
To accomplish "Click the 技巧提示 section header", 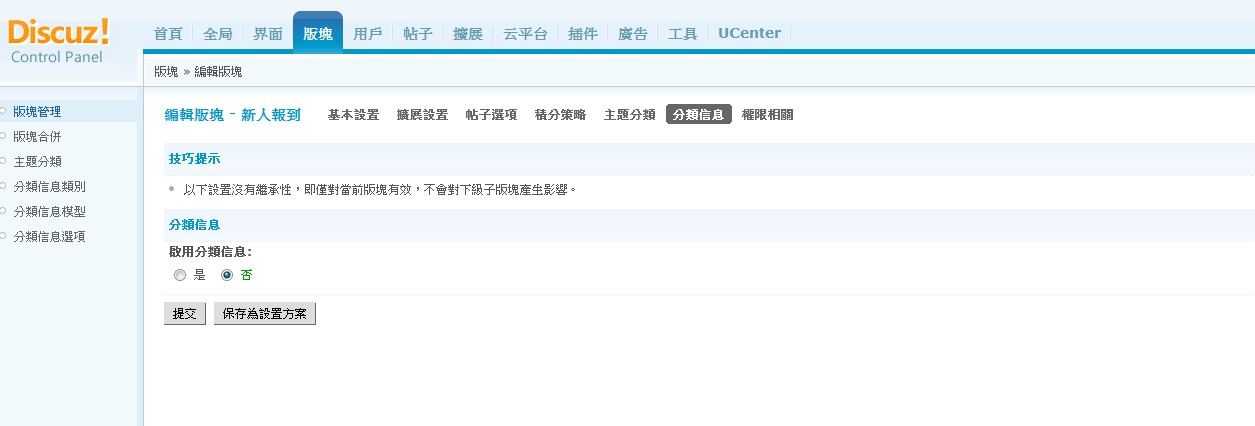I will (195, 159).
